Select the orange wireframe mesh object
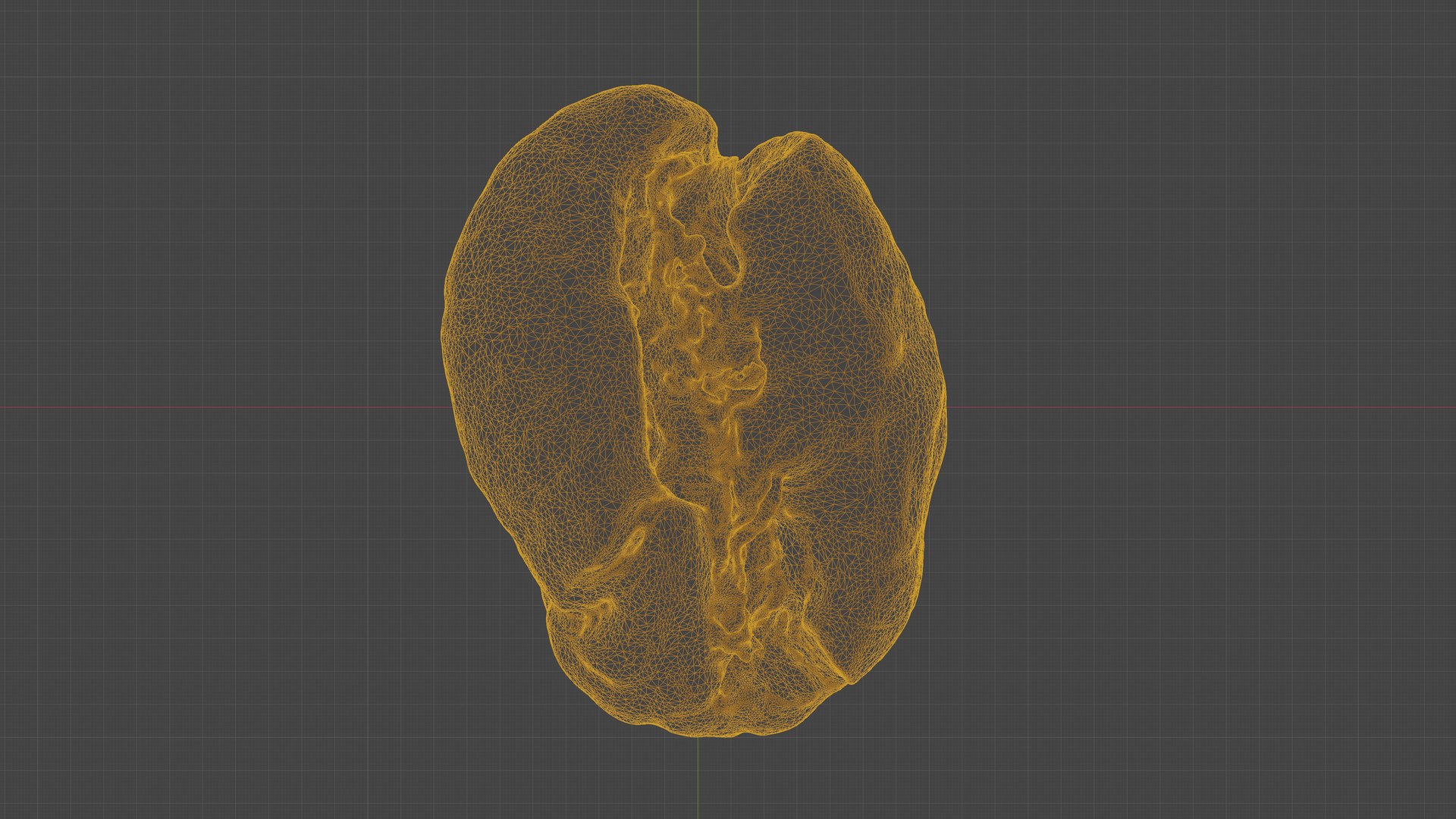Image resolution: width=1456 pixels, height=819 pixels. click(x=693, y=410)
